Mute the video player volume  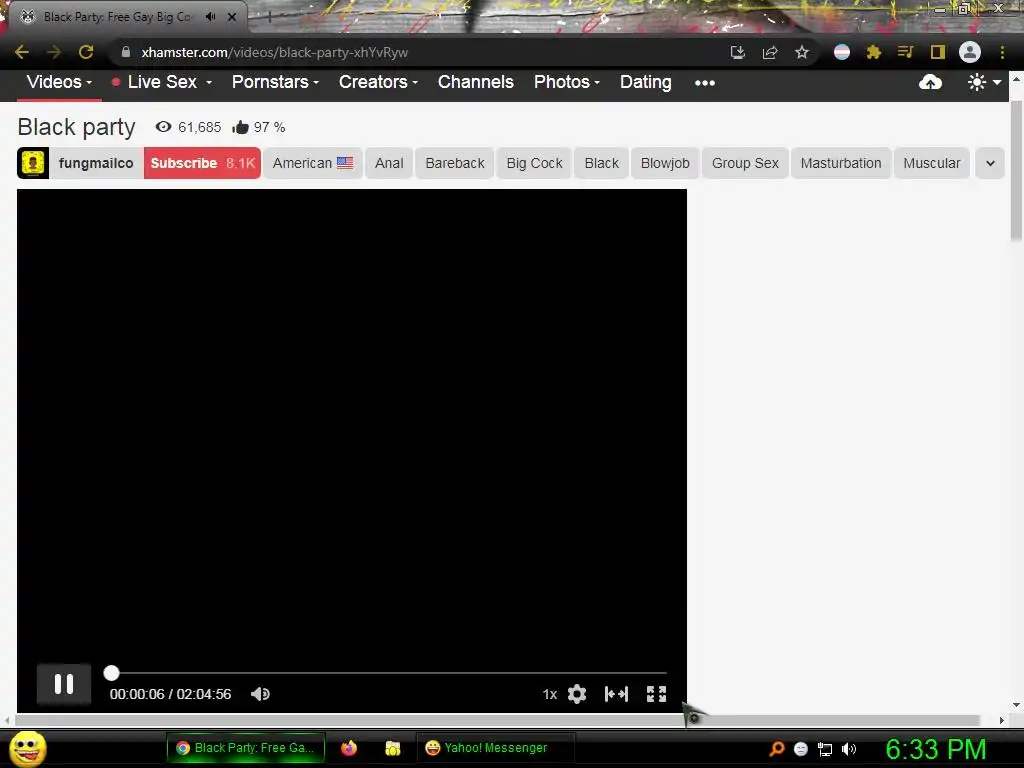click(x=260, y=694)
